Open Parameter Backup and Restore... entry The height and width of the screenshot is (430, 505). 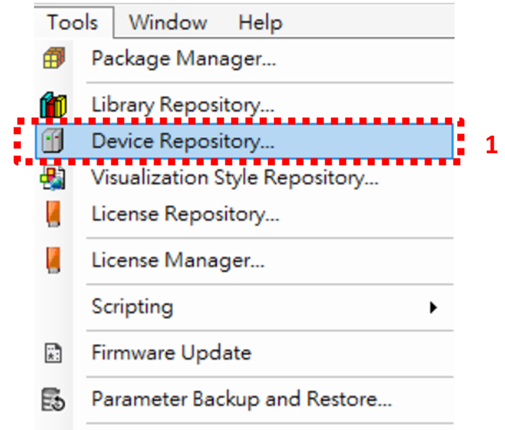pyautogui.click(x=244, y=399)
